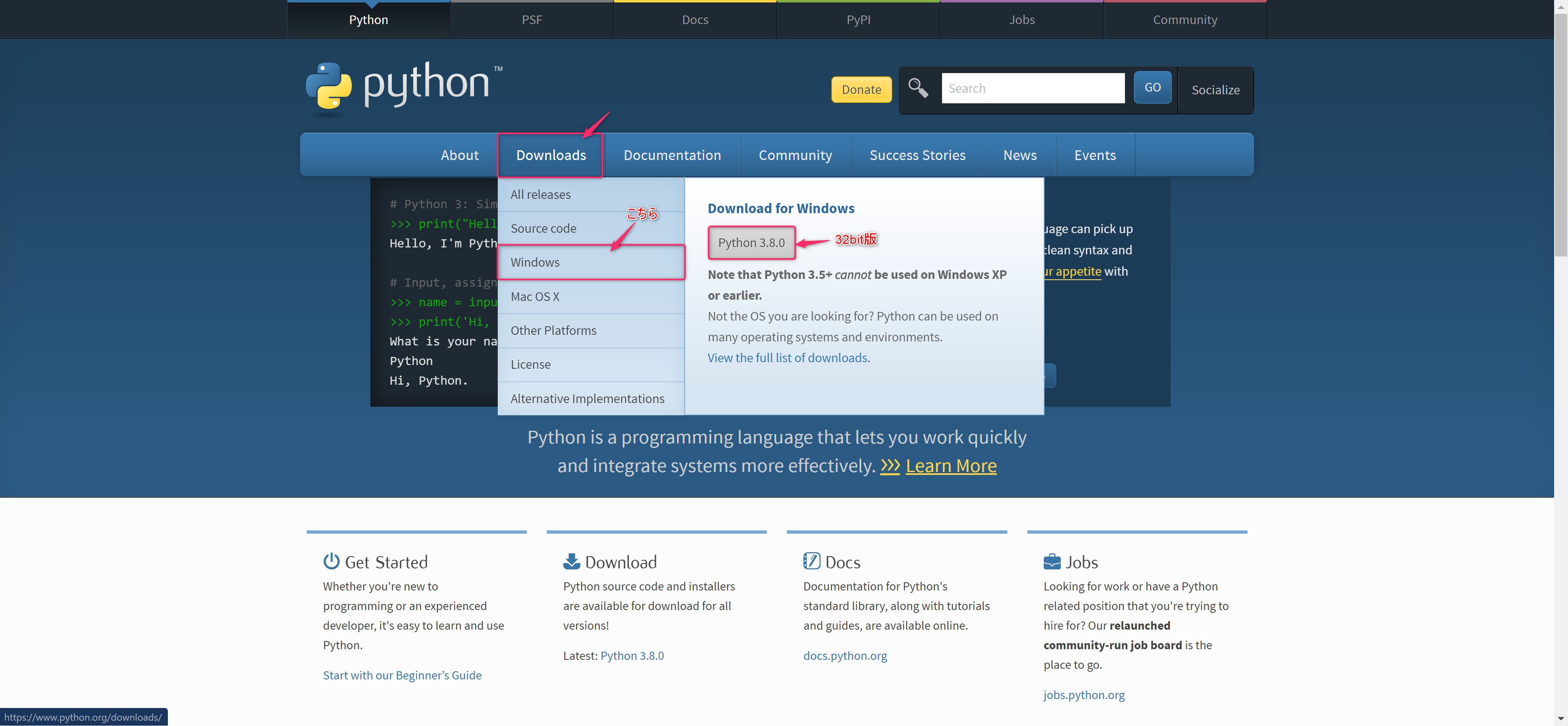Image resolution: width=1568 pixels, height=726 pixels.
Task: Click "Start with our Beginner's Guide"
Action: 402,674
